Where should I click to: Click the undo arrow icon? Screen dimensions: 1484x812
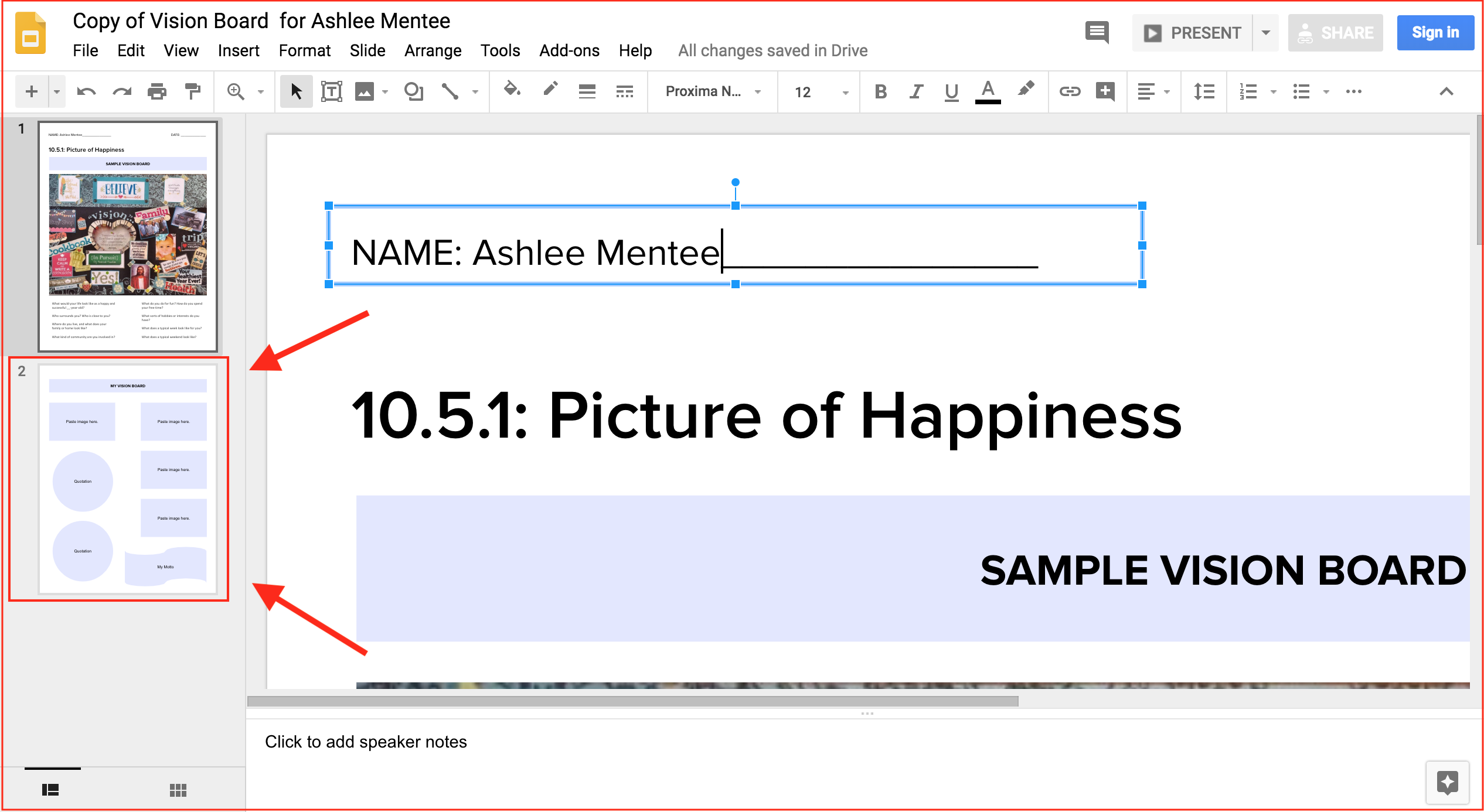click(87, 91)
